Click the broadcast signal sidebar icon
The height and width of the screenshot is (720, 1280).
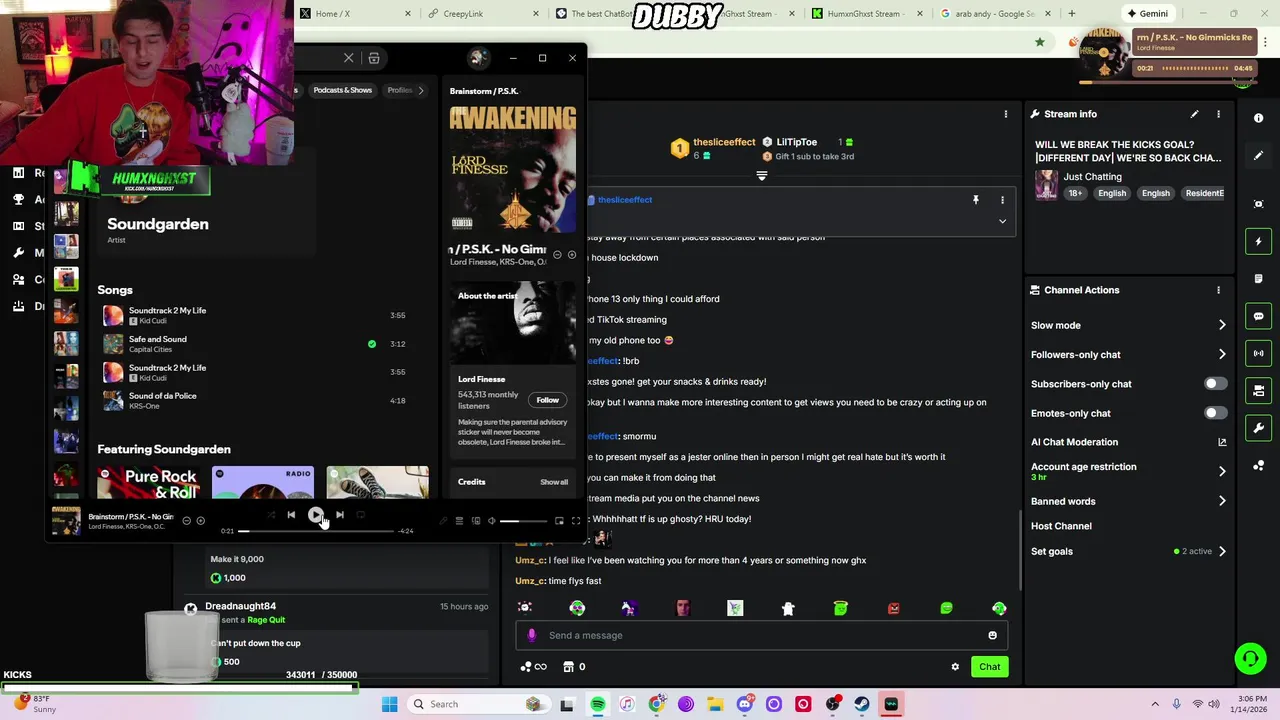pos(1258,353)
